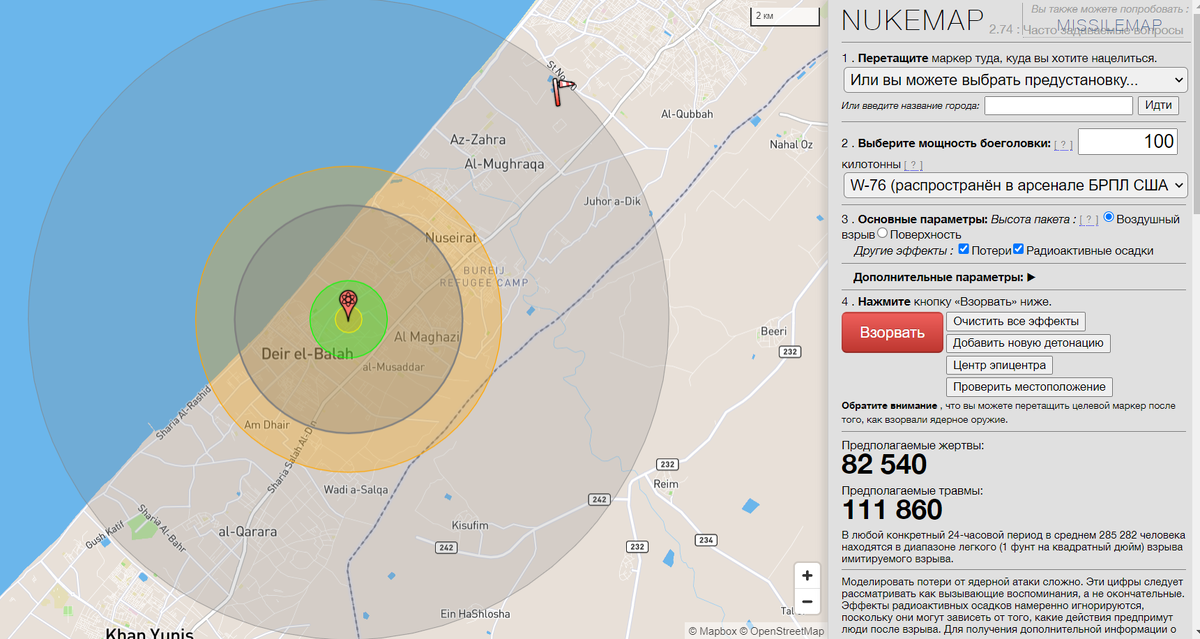This screenshot has width=1200, height=639.
Task: Expand Дополнительные параметры section
Action: (943, 277)
